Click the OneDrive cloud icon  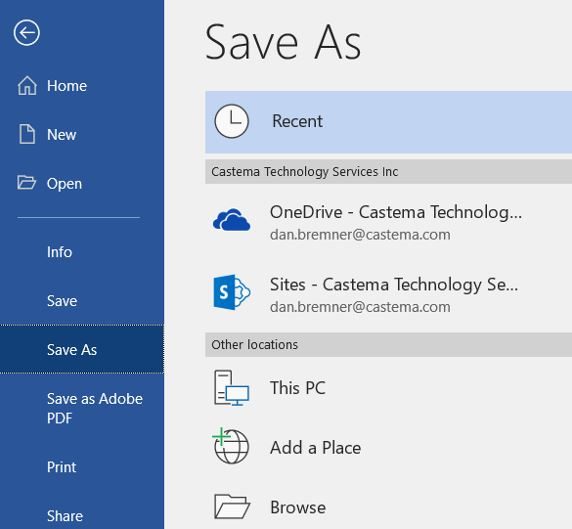click(232, 220)
